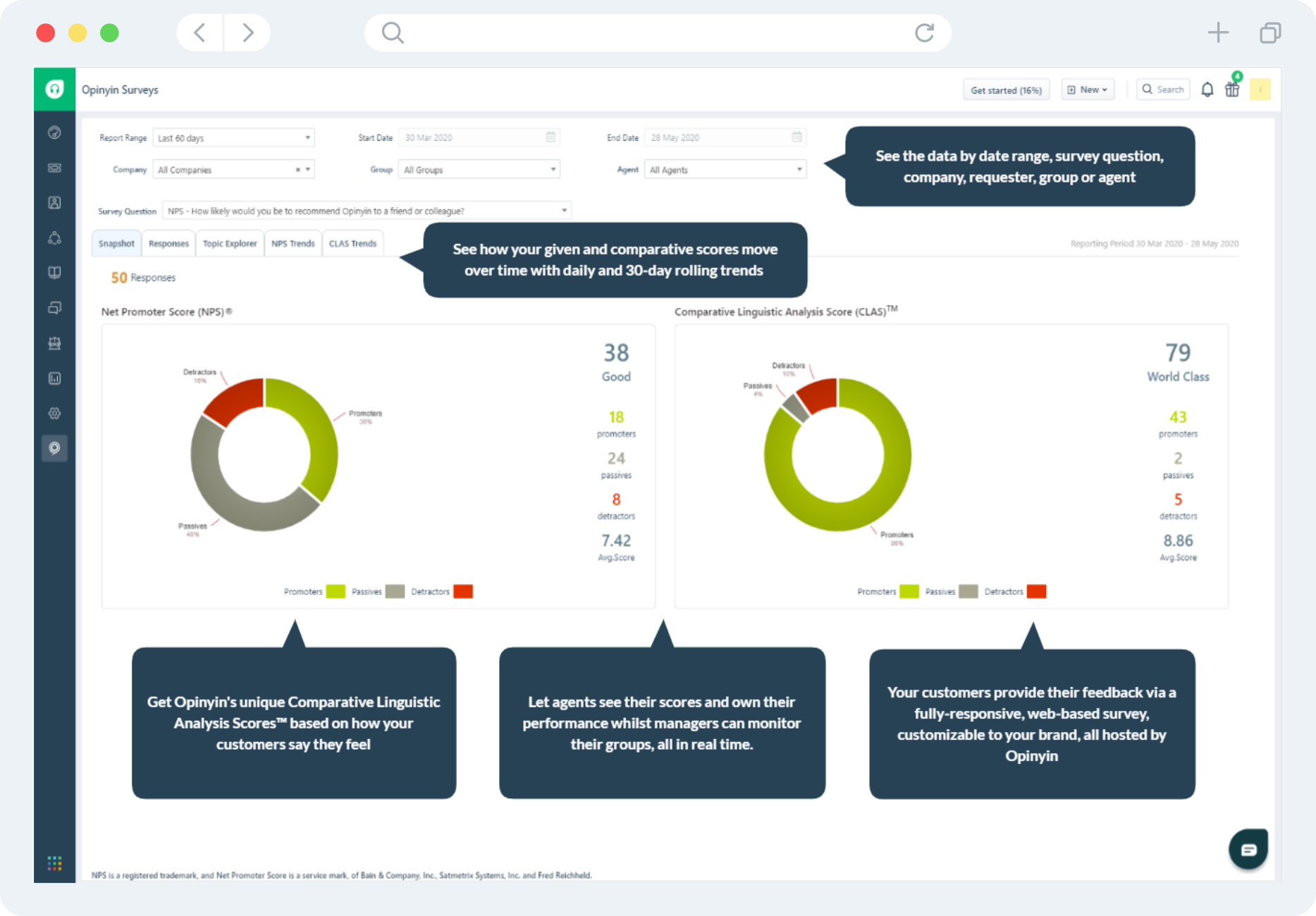Open the New dropdown button

pos(1088,89)
